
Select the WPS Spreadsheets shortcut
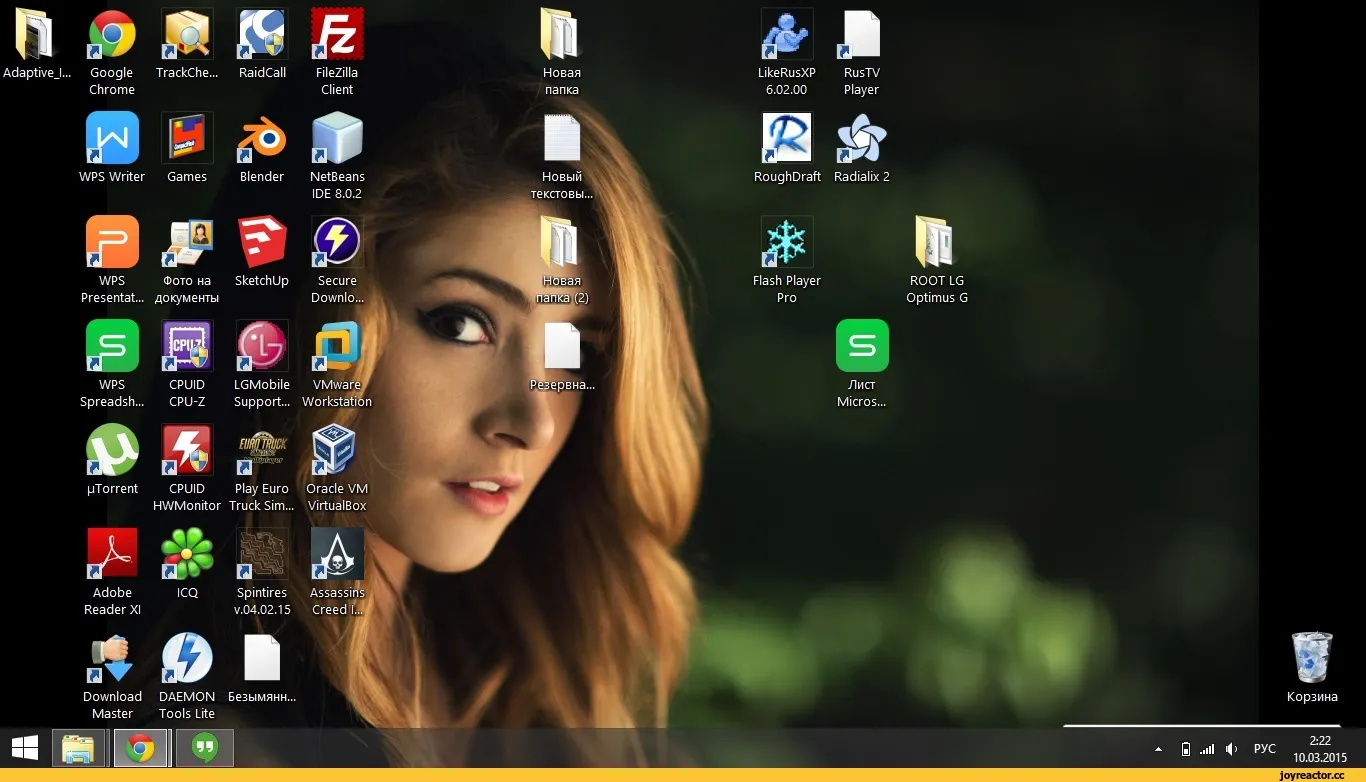(x=112, y=346)
